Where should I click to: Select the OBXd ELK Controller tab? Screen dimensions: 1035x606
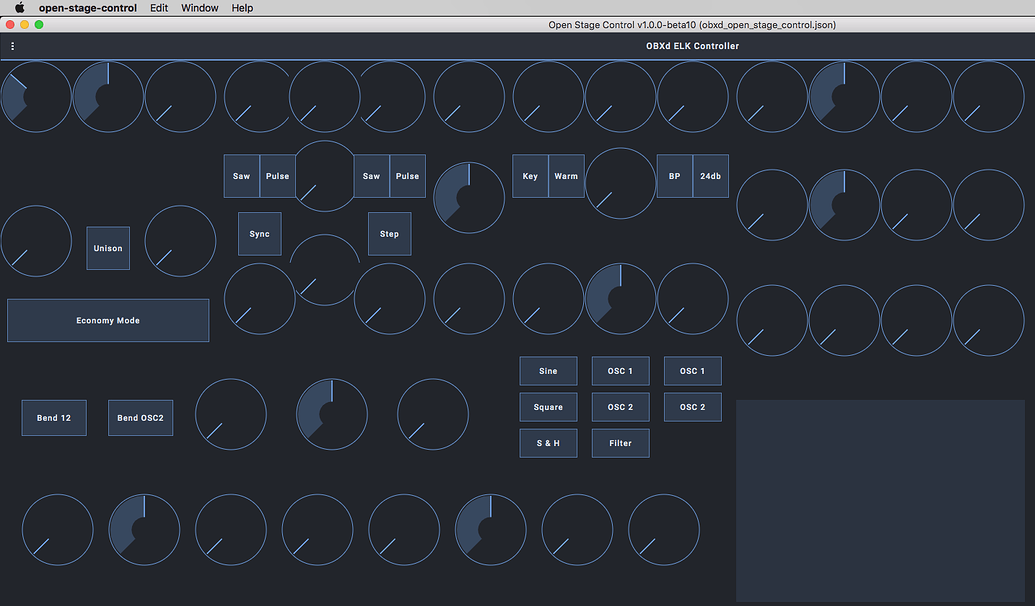click(692, 46)
